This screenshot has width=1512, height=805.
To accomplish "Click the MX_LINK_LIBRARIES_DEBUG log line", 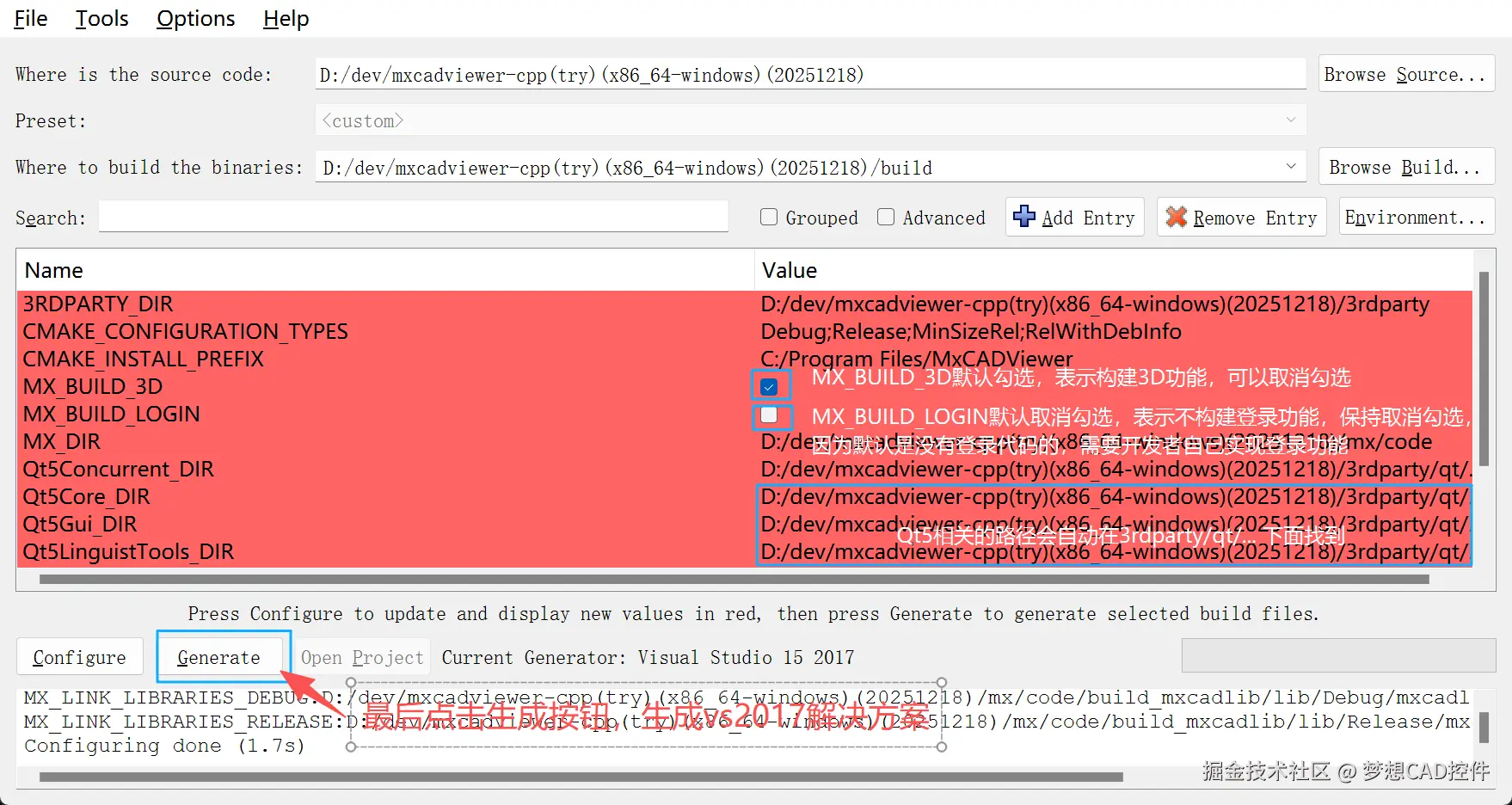I will [747, 697].
